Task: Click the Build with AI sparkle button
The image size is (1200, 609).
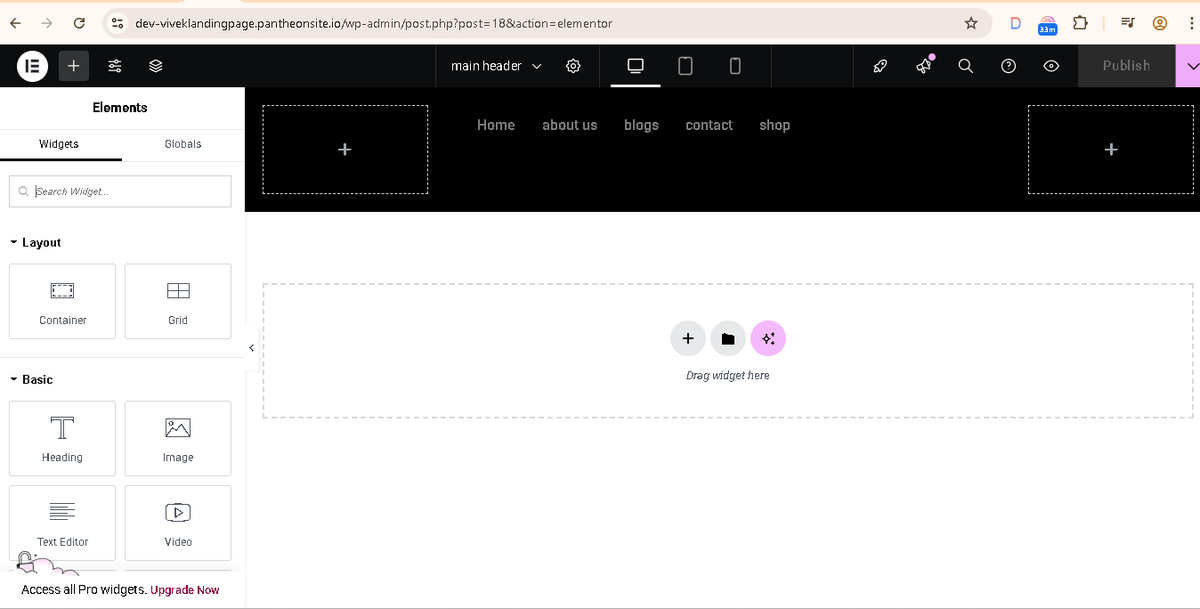Action: point(768,339)
